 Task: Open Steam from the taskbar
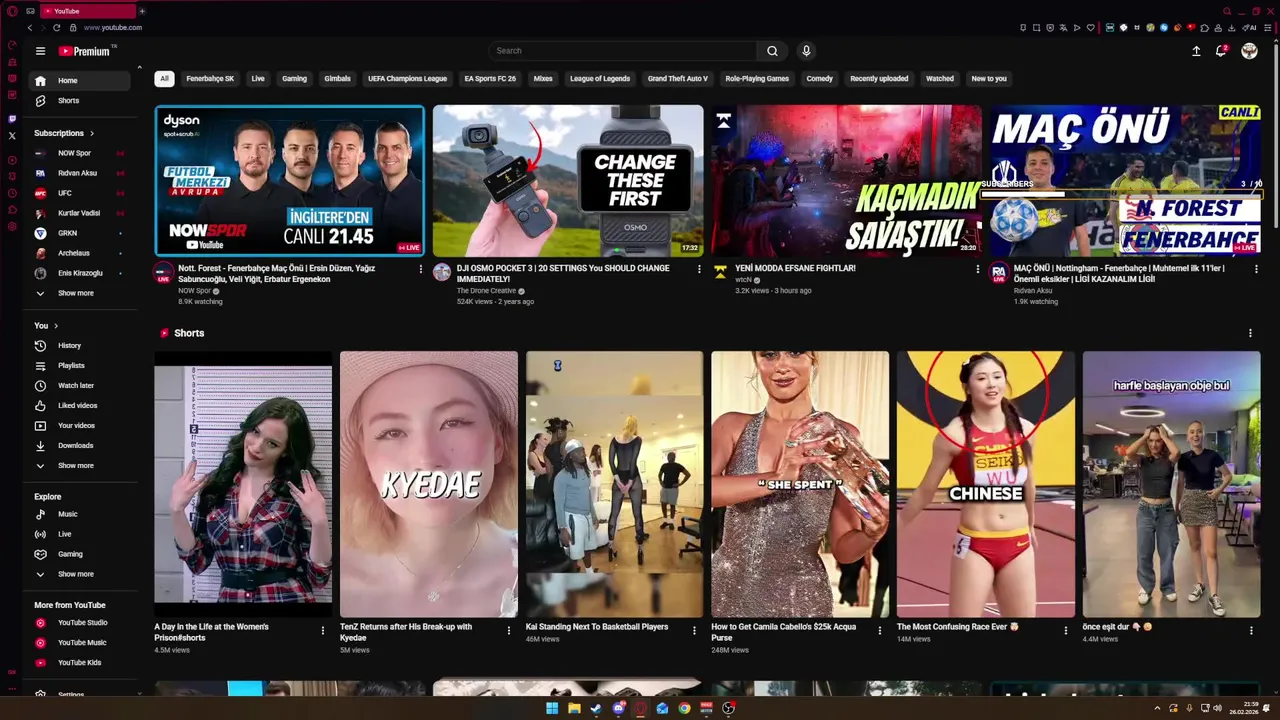tap(596, 708)
